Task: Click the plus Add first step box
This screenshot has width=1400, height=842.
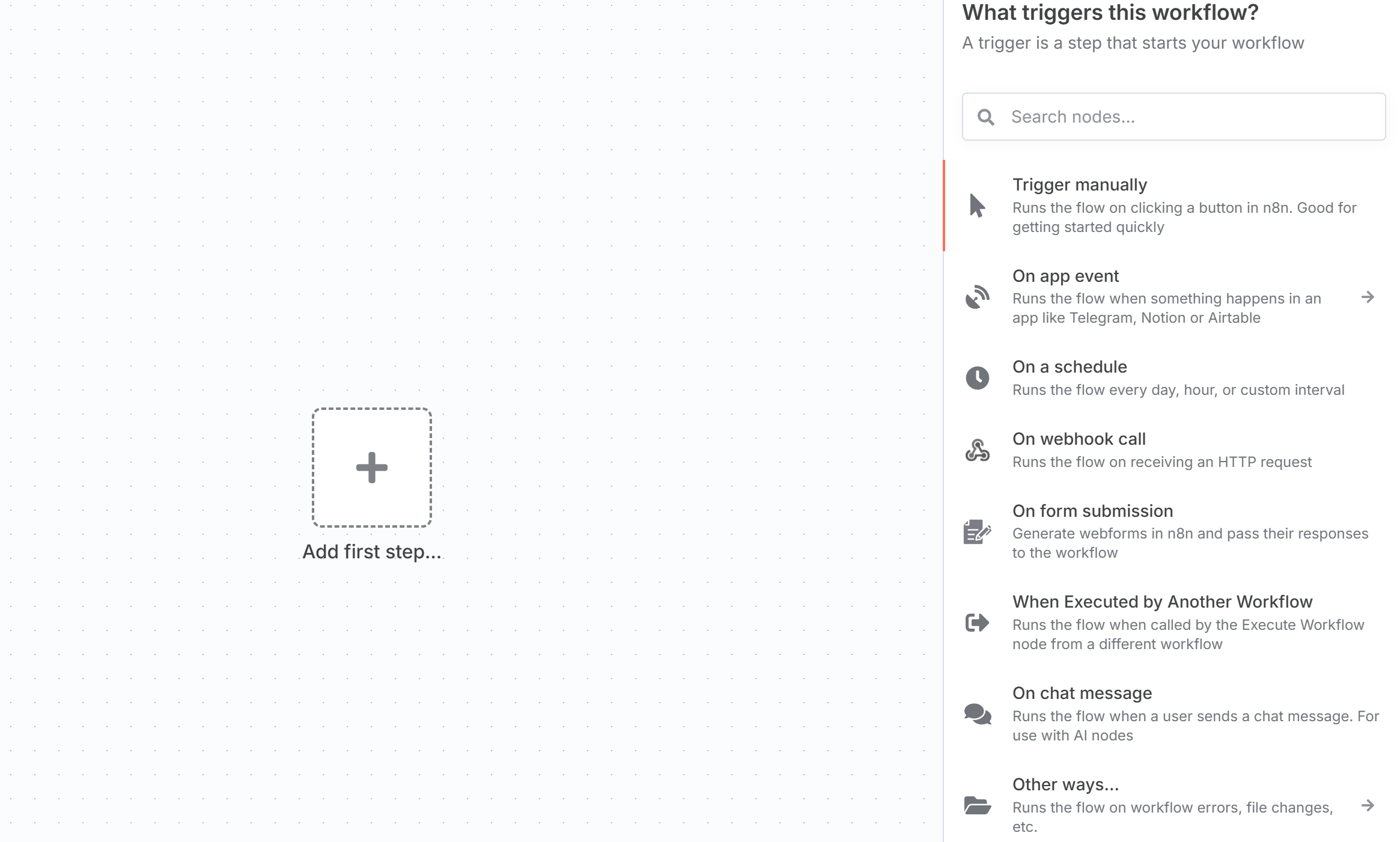Action: coord(372,468)
